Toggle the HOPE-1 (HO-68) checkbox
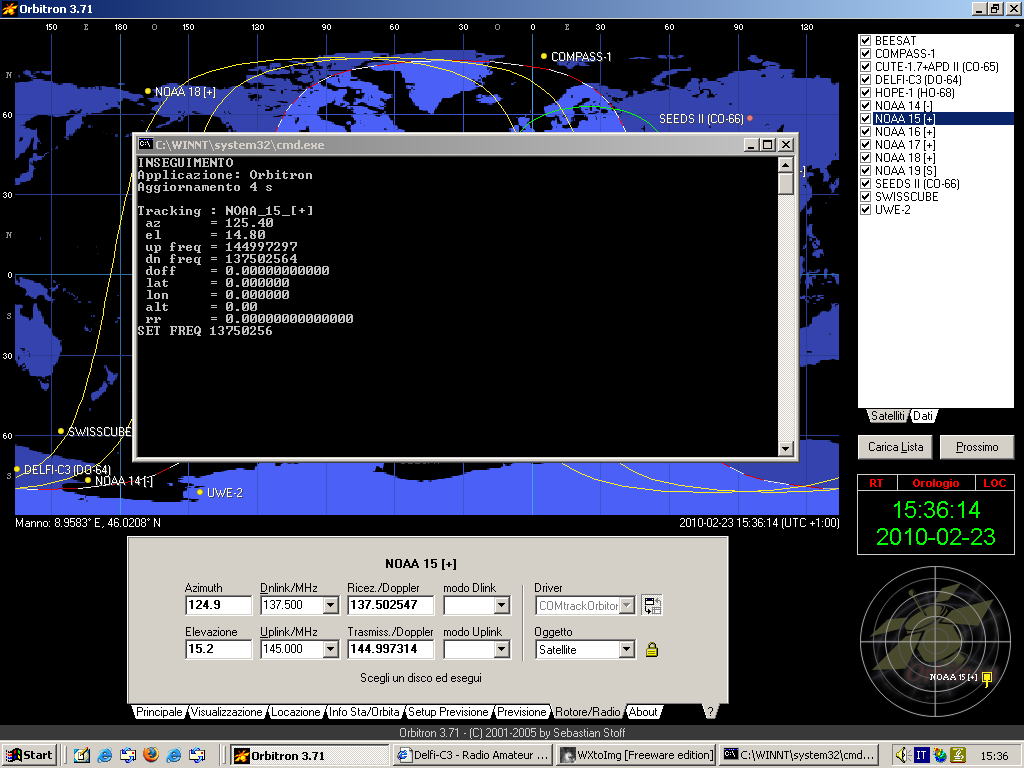Screen dimensions: 1024x768 click(x=865, y=93)
